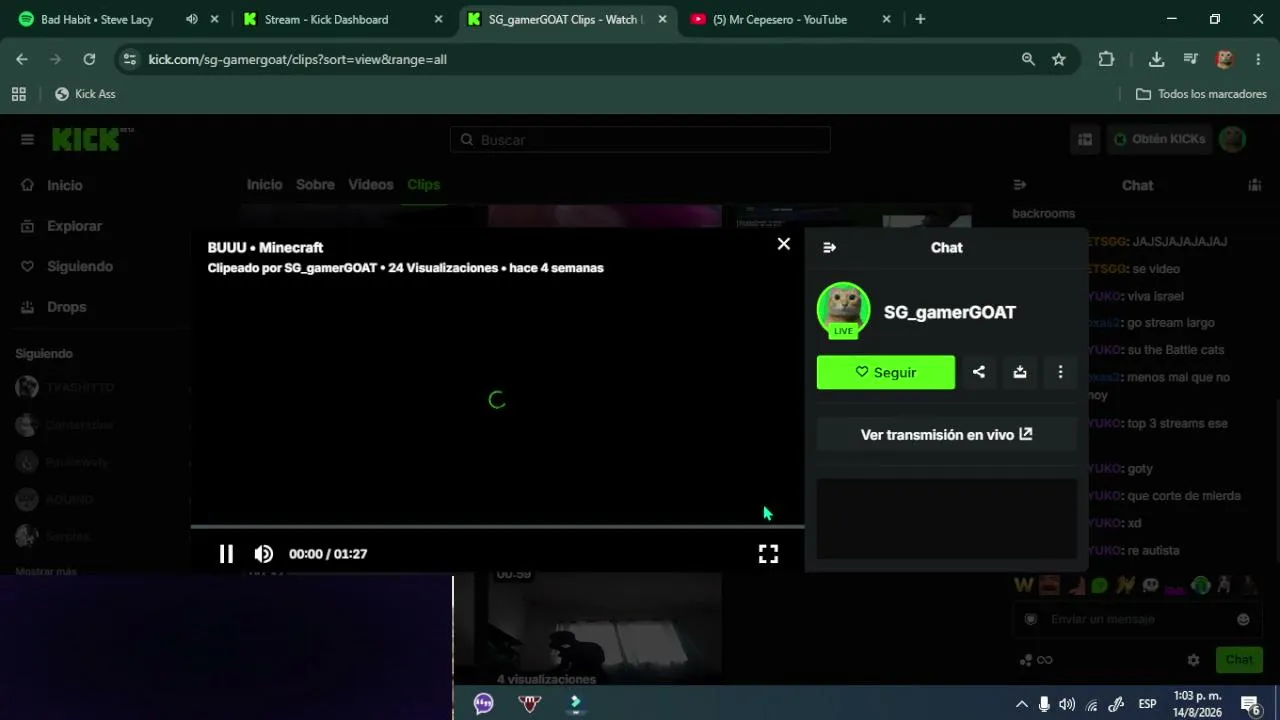Open the SG_gamerGOAT channel name link
The image size is (1280, 720).
click(950, 312)
